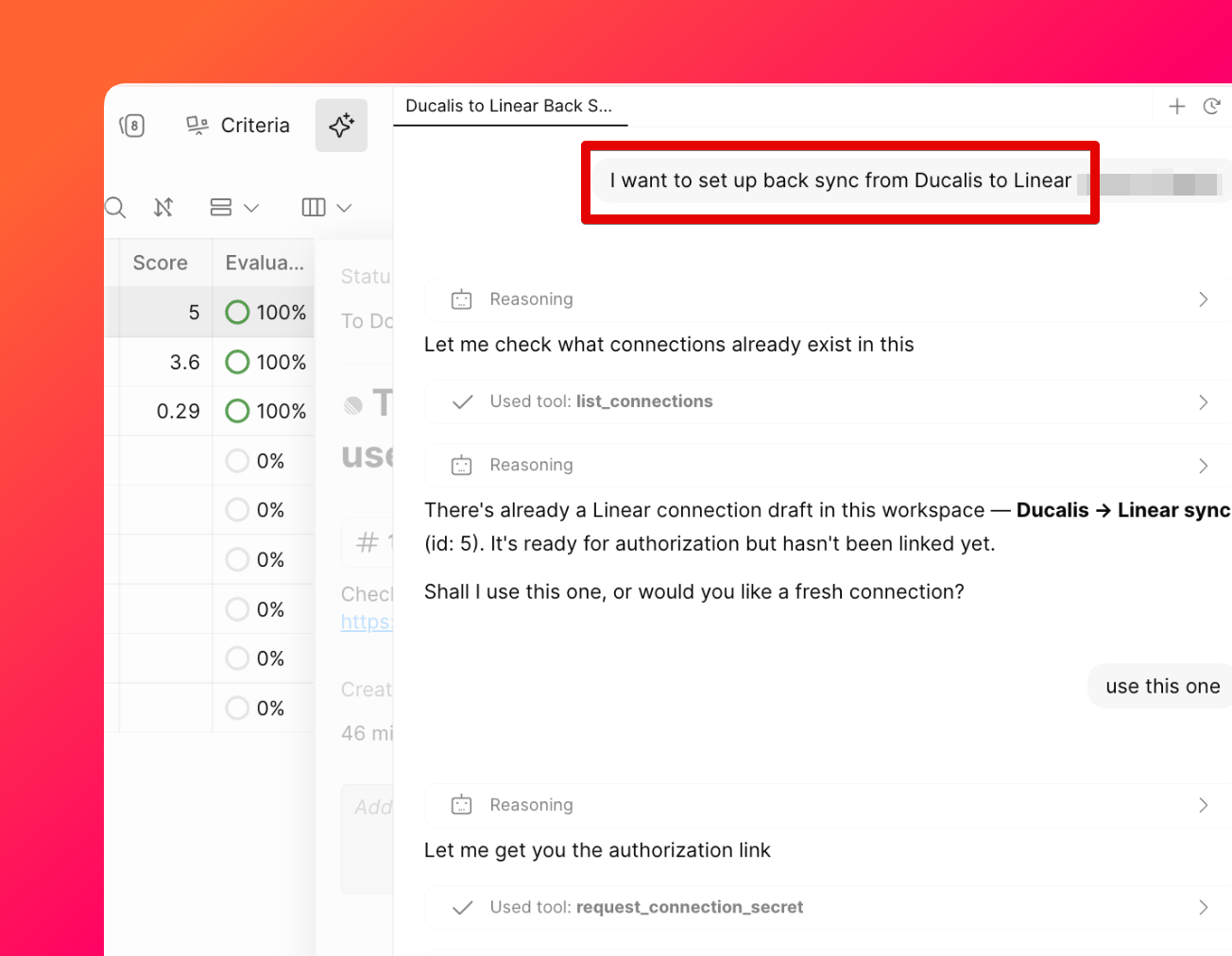The height and width of the screenshot is (956, 1232).
Task: Expand Reasoning above 'There's already a Linear connection'
Action: click(x=828, y=465)
